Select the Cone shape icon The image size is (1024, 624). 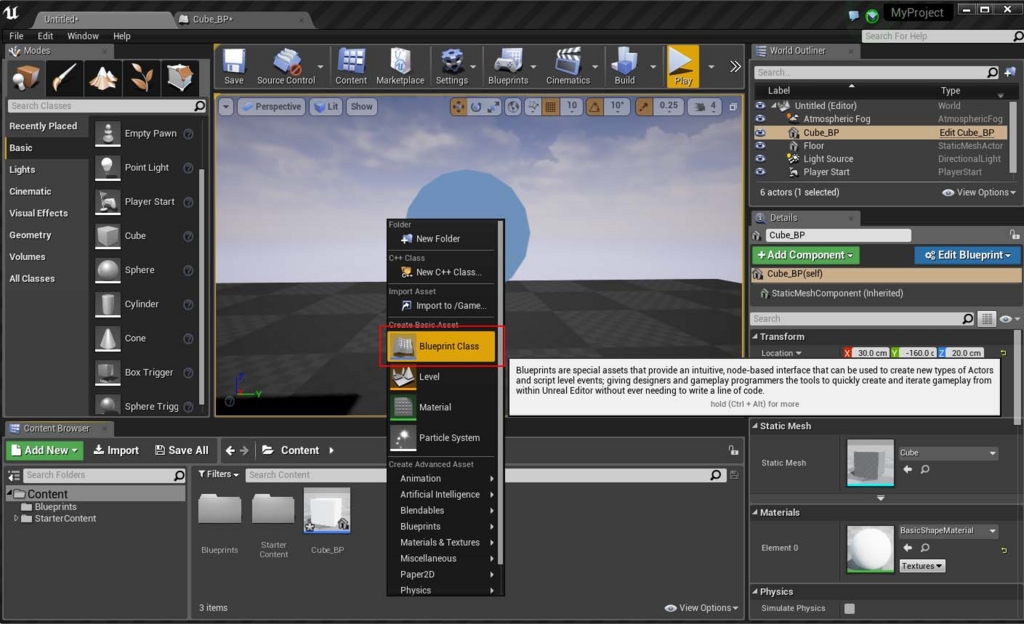point(108,338)
